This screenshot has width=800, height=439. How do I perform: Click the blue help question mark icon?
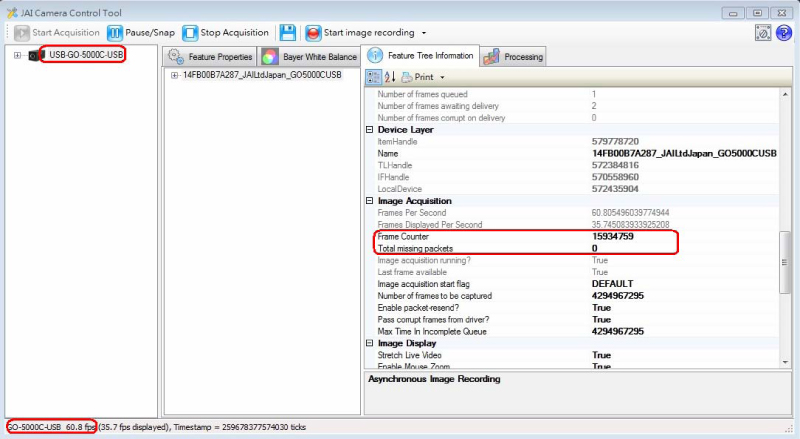pos(783,33)
